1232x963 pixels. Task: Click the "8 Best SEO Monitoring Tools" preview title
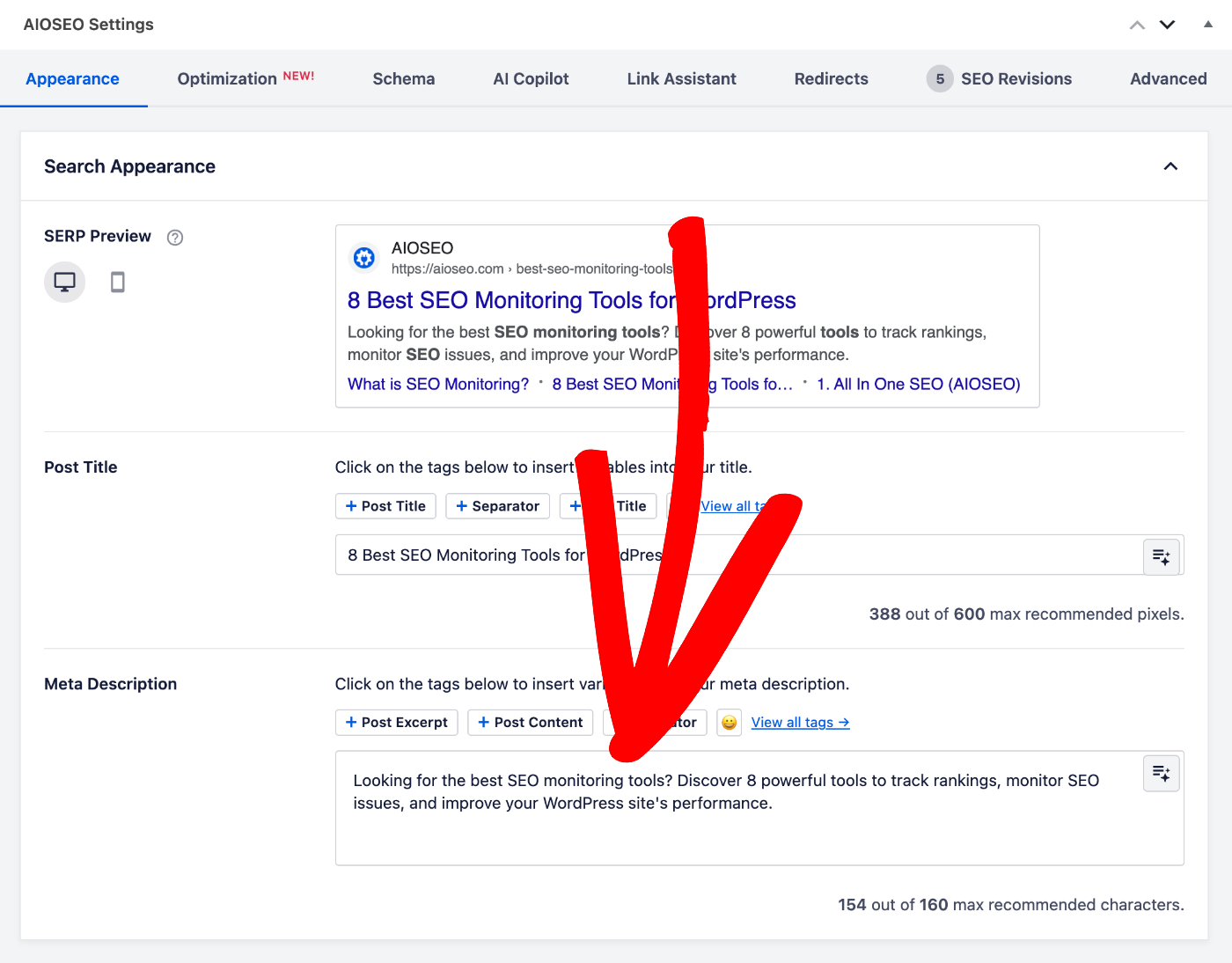pyautogui.click(x=572, y=300)
